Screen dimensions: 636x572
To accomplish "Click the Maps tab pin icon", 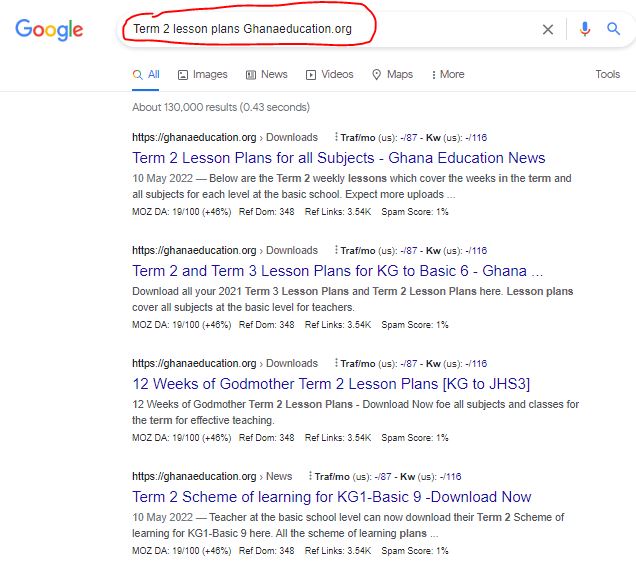I will pyautogui.click(x=376, y=75).
